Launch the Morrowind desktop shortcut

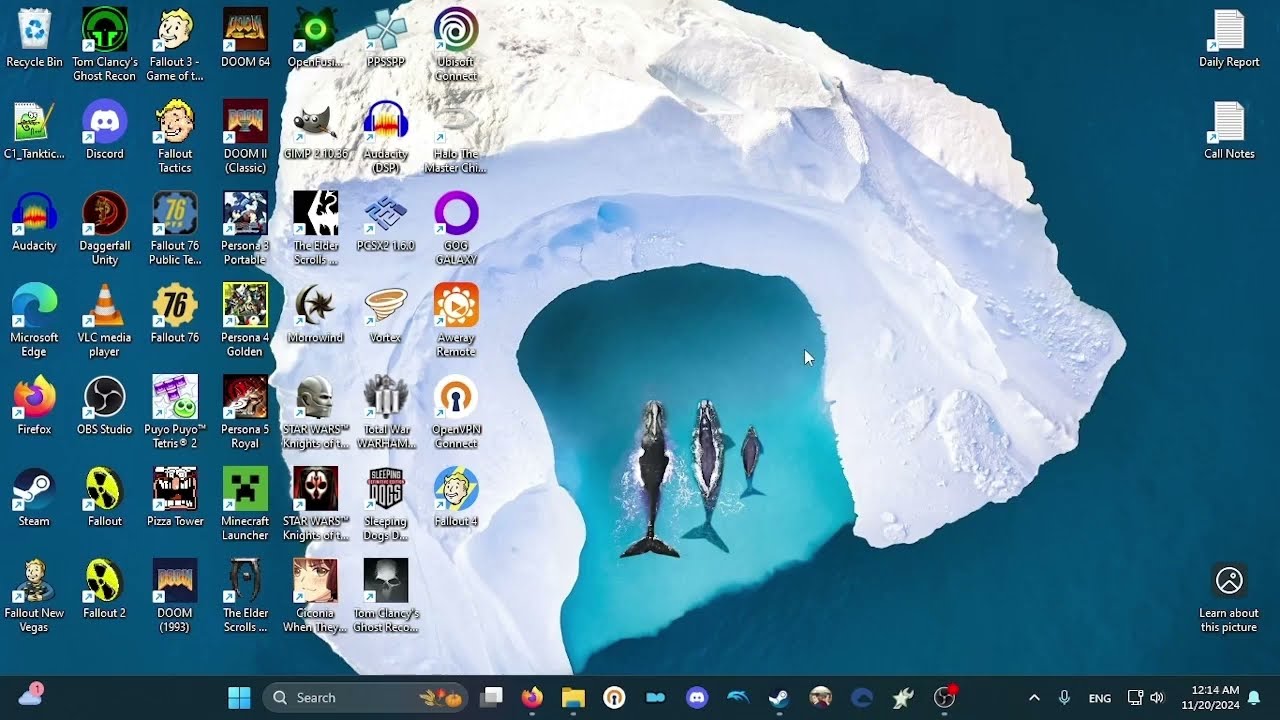pos(315,315)
